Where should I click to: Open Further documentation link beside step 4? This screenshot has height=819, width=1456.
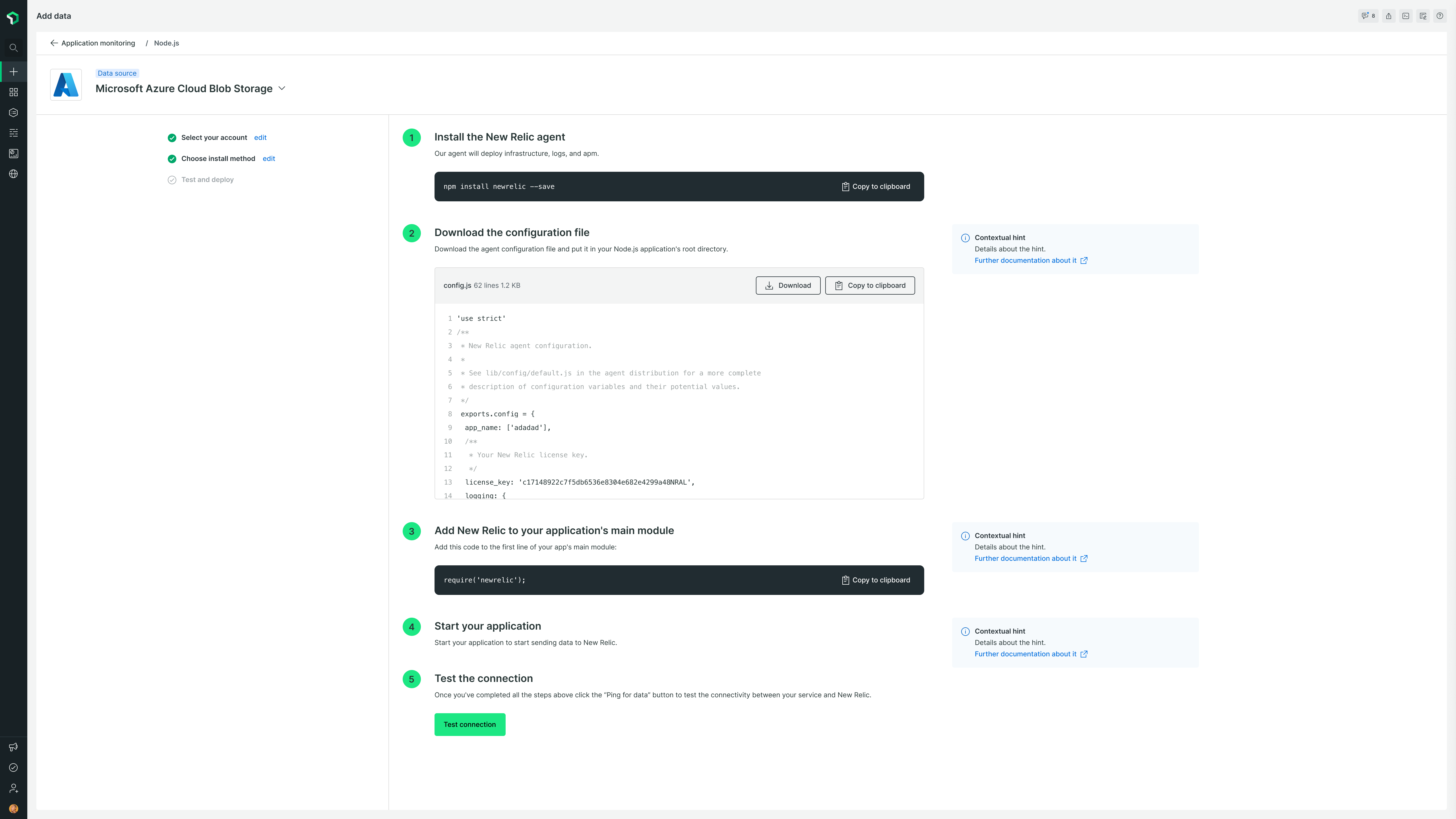(x=1031, y=654)
